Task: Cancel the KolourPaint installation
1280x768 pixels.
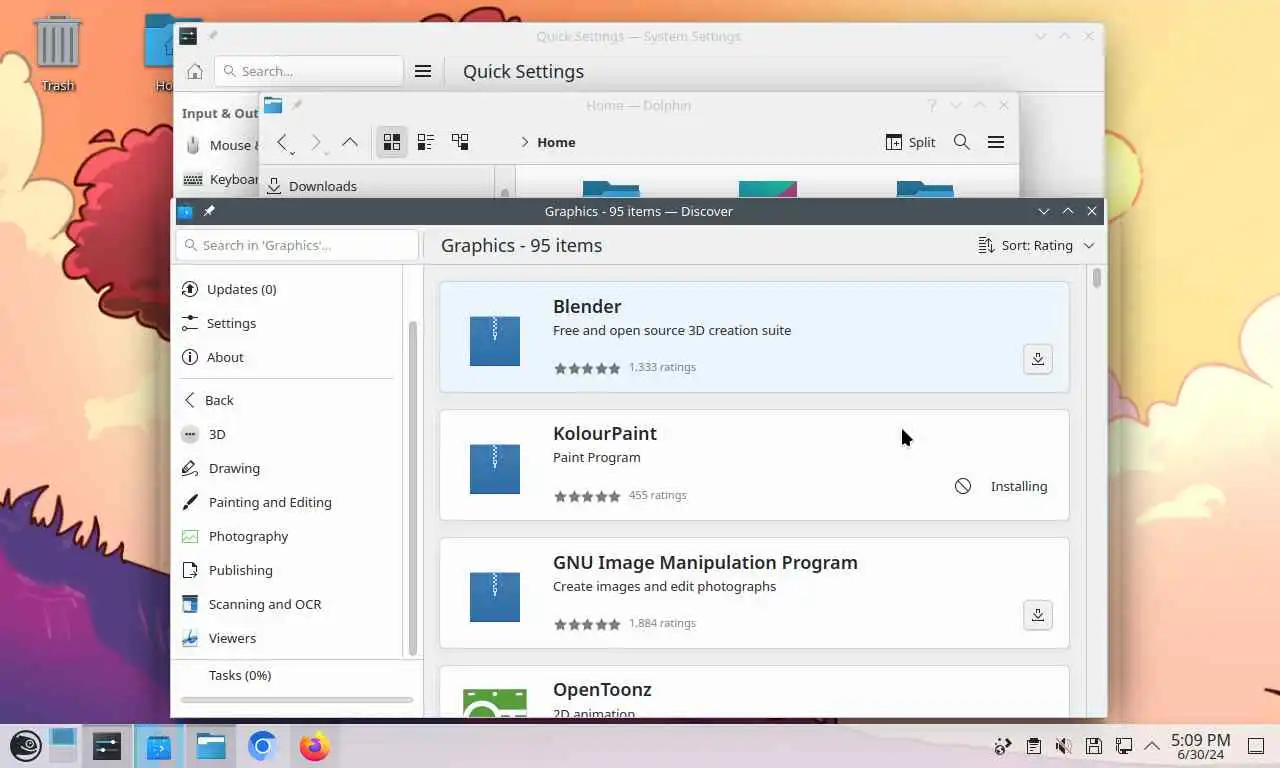Action: (963, 486)
